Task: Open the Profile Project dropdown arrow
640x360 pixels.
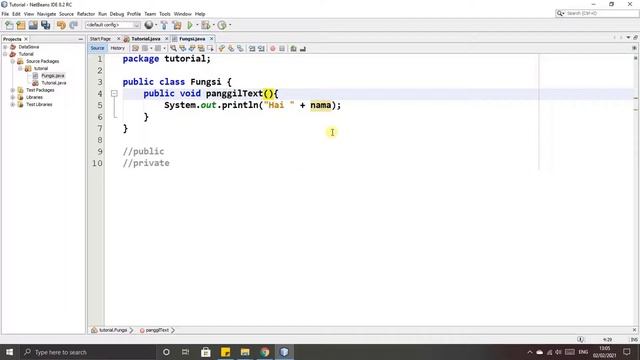Action: coord(230,25)
